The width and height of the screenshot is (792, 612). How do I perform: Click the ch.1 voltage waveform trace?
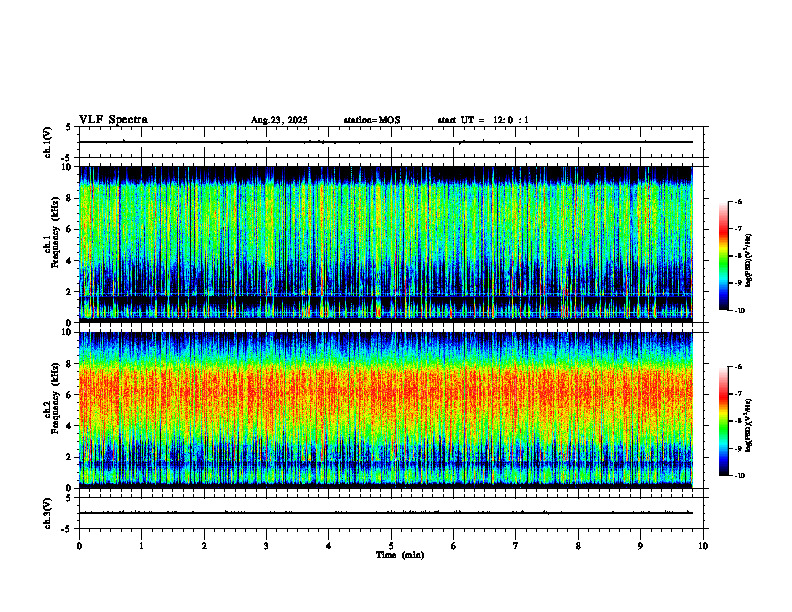[x=386, y=142]
